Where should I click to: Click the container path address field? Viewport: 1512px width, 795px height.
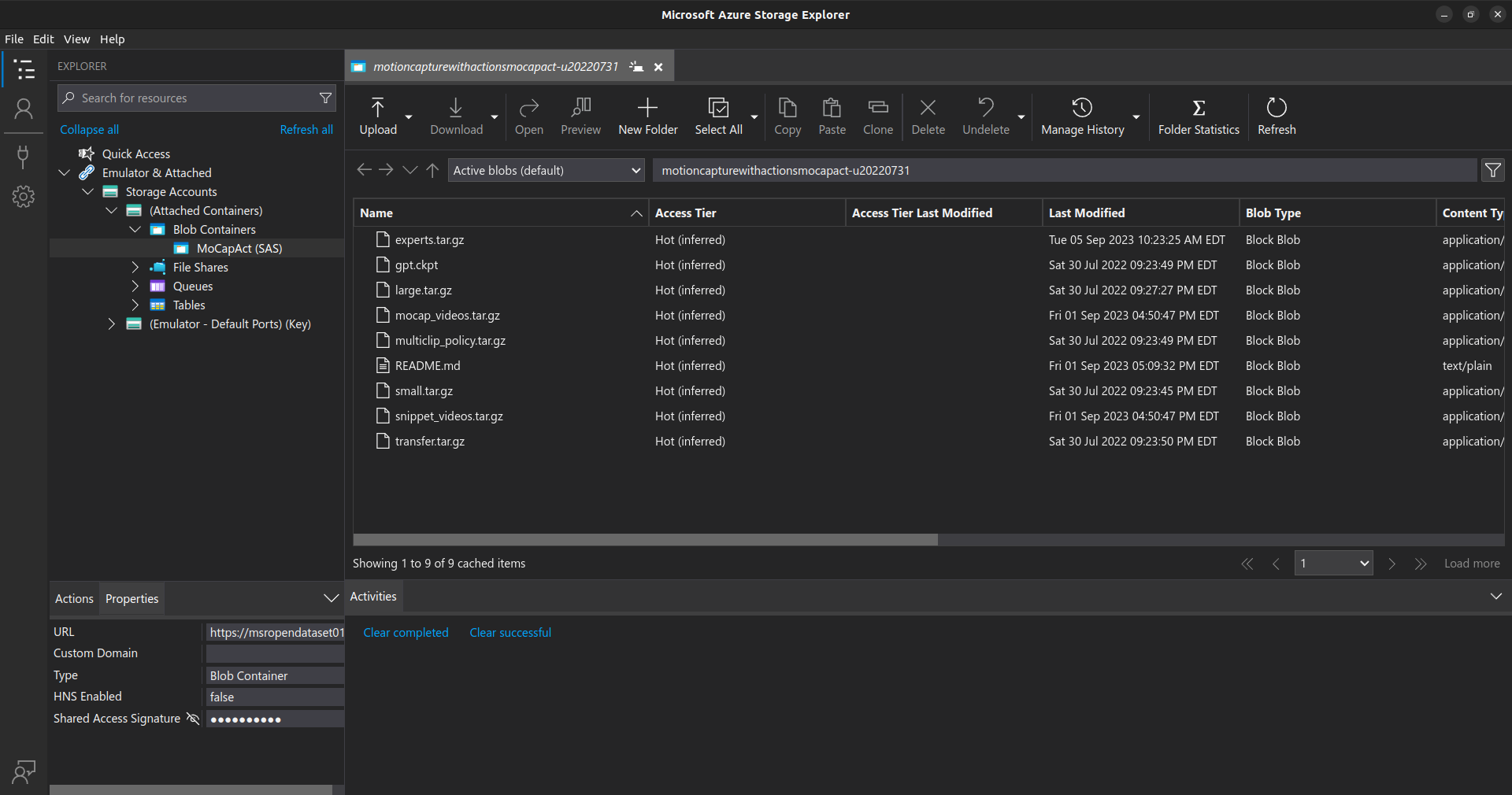point(1064,170)
